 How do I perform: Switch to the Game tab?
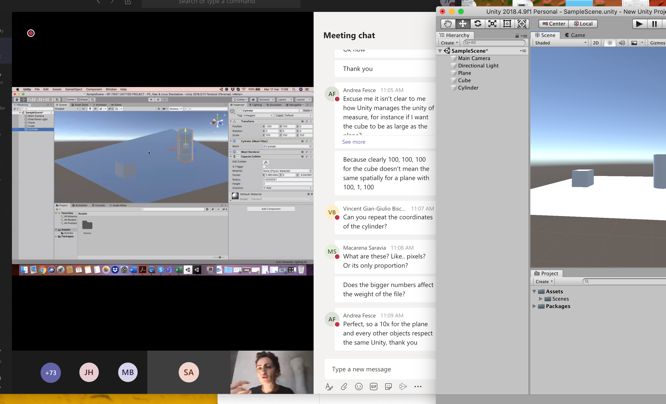coord(575,35)
